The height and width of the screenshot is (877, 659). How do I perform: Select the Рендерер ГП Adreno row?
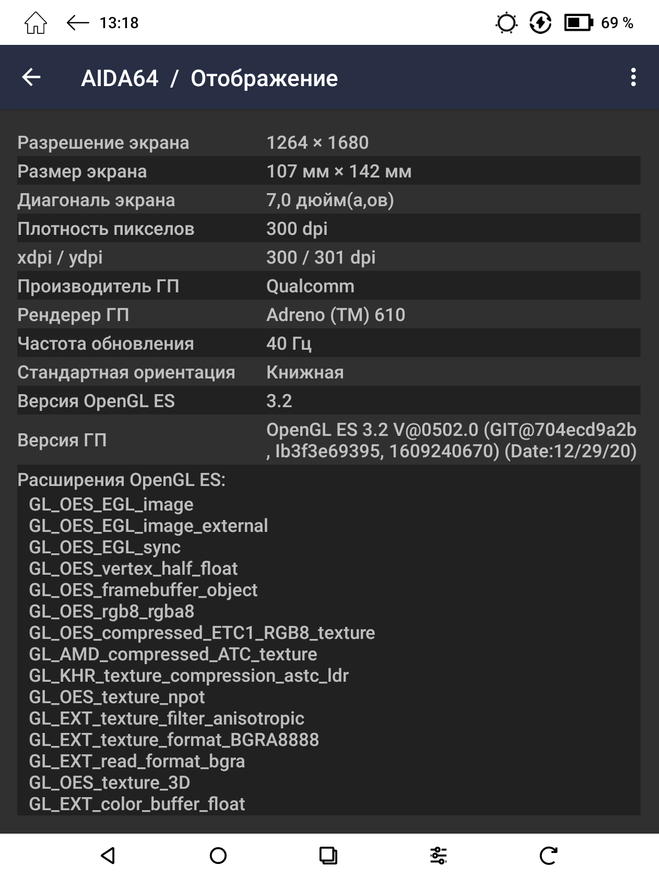[328, 315]
